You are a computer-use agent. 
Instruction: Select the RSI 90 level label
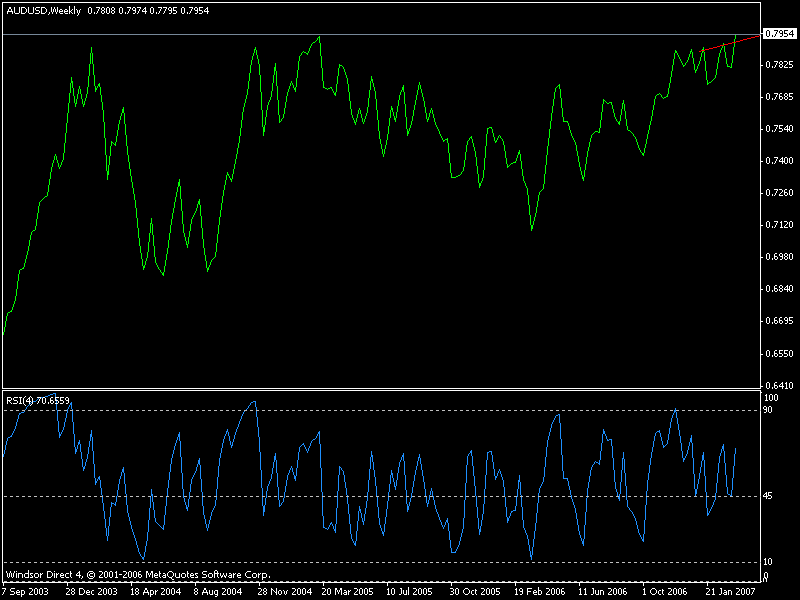(769, 410)
